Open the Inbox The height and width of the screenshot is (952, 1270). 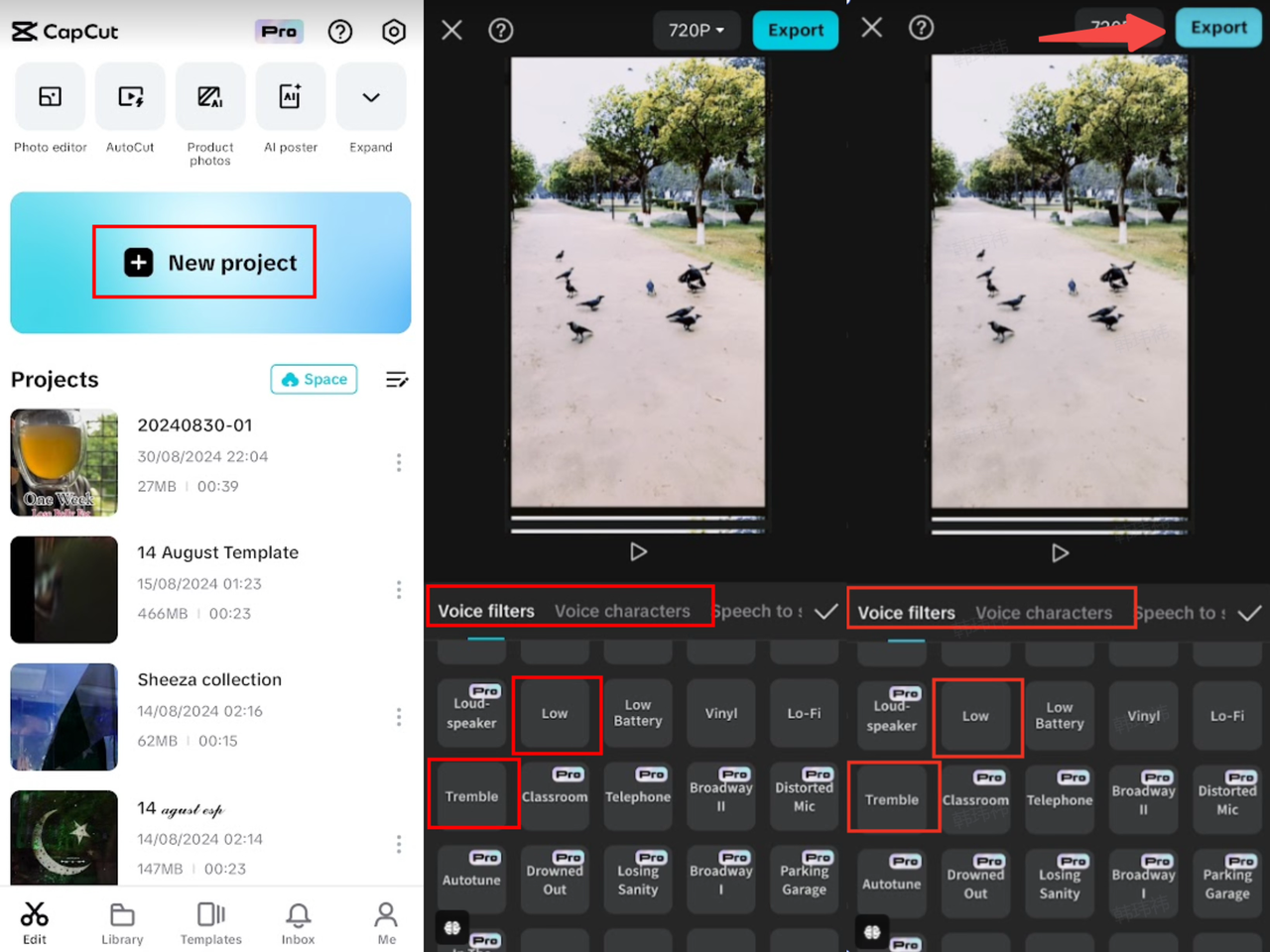click(x=297, y=922)
